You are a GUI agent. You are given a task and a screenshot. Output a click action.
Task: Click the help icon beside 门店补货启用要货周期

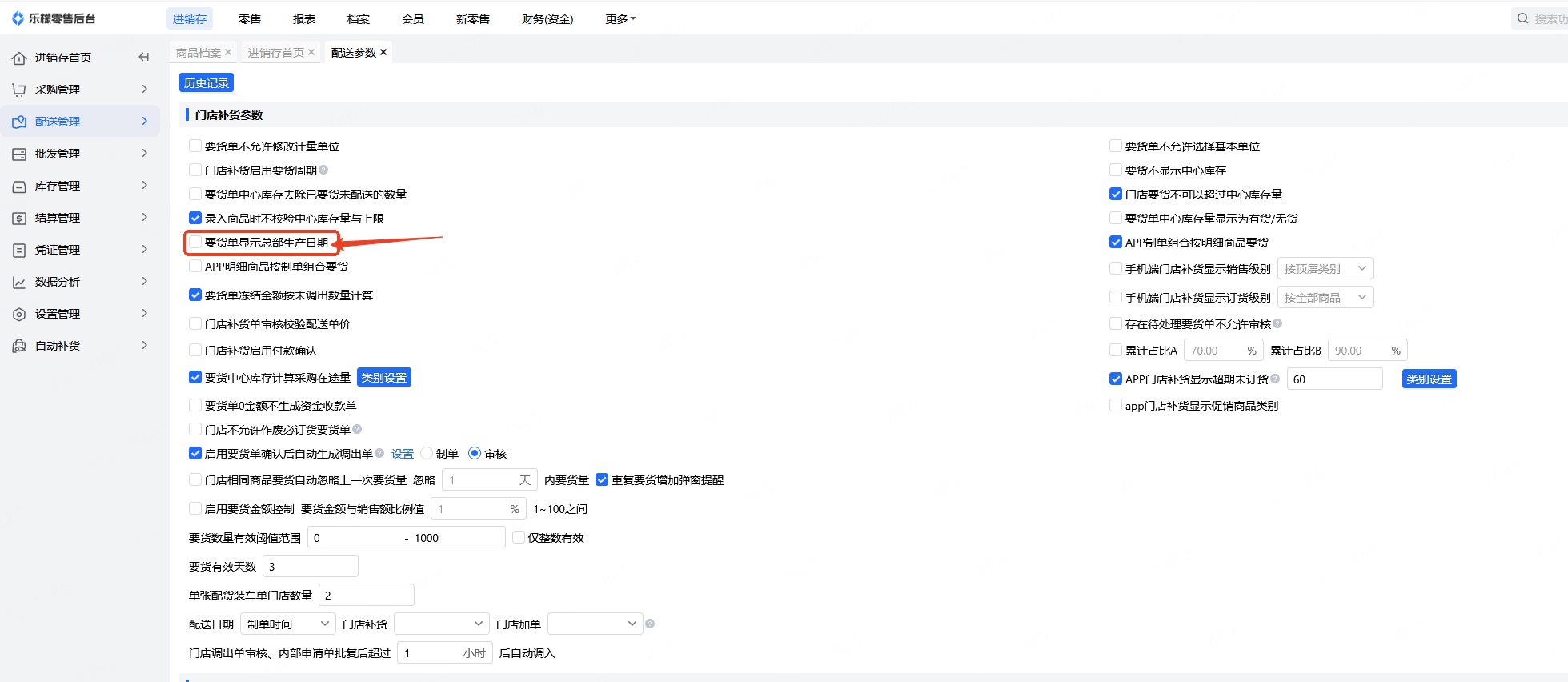coord(323,170)
